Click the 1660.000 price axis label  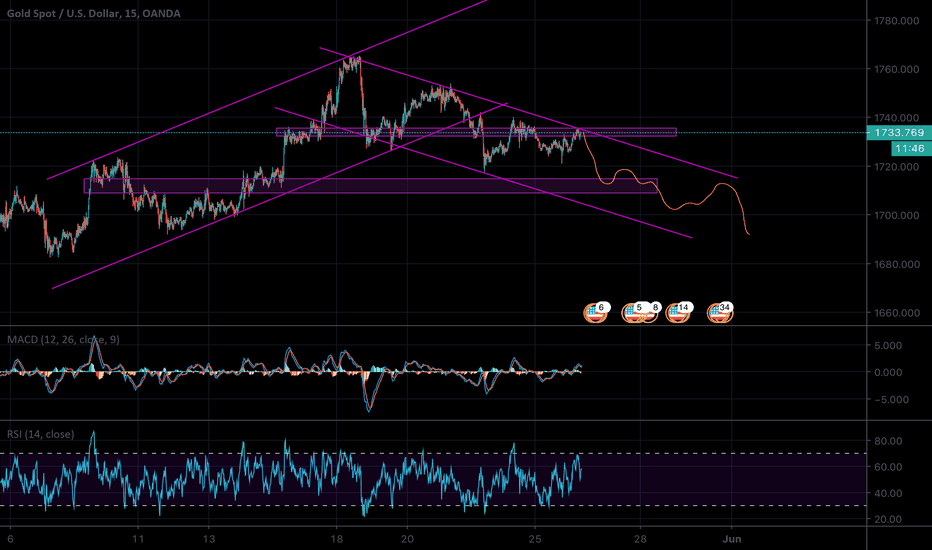coord(896,313)
